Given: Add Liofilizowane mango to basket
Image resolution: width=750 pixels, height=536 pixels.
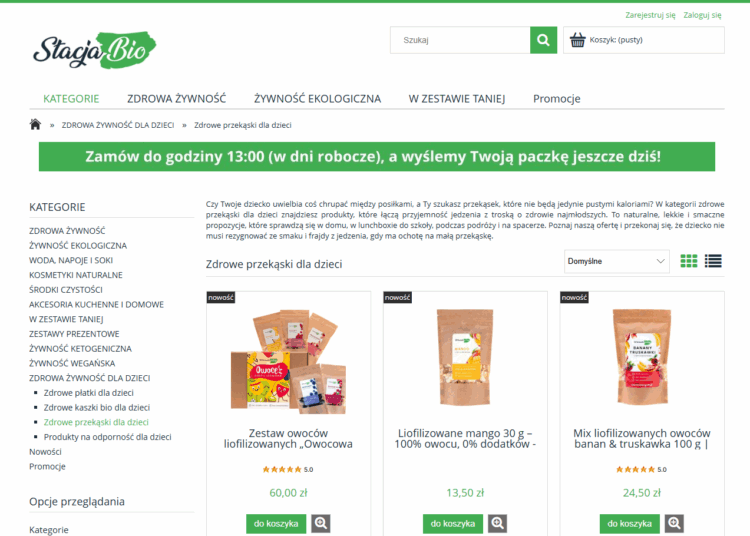Looking at the screenshot, I should pyautogui.click(x=452, y=524).
